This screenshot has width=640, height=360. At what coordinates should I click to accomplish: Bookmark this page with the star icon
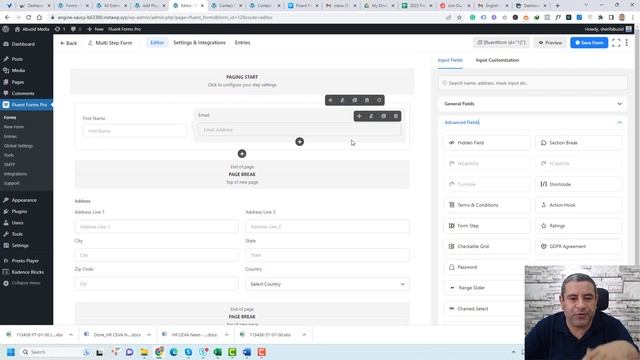[459, 18]
